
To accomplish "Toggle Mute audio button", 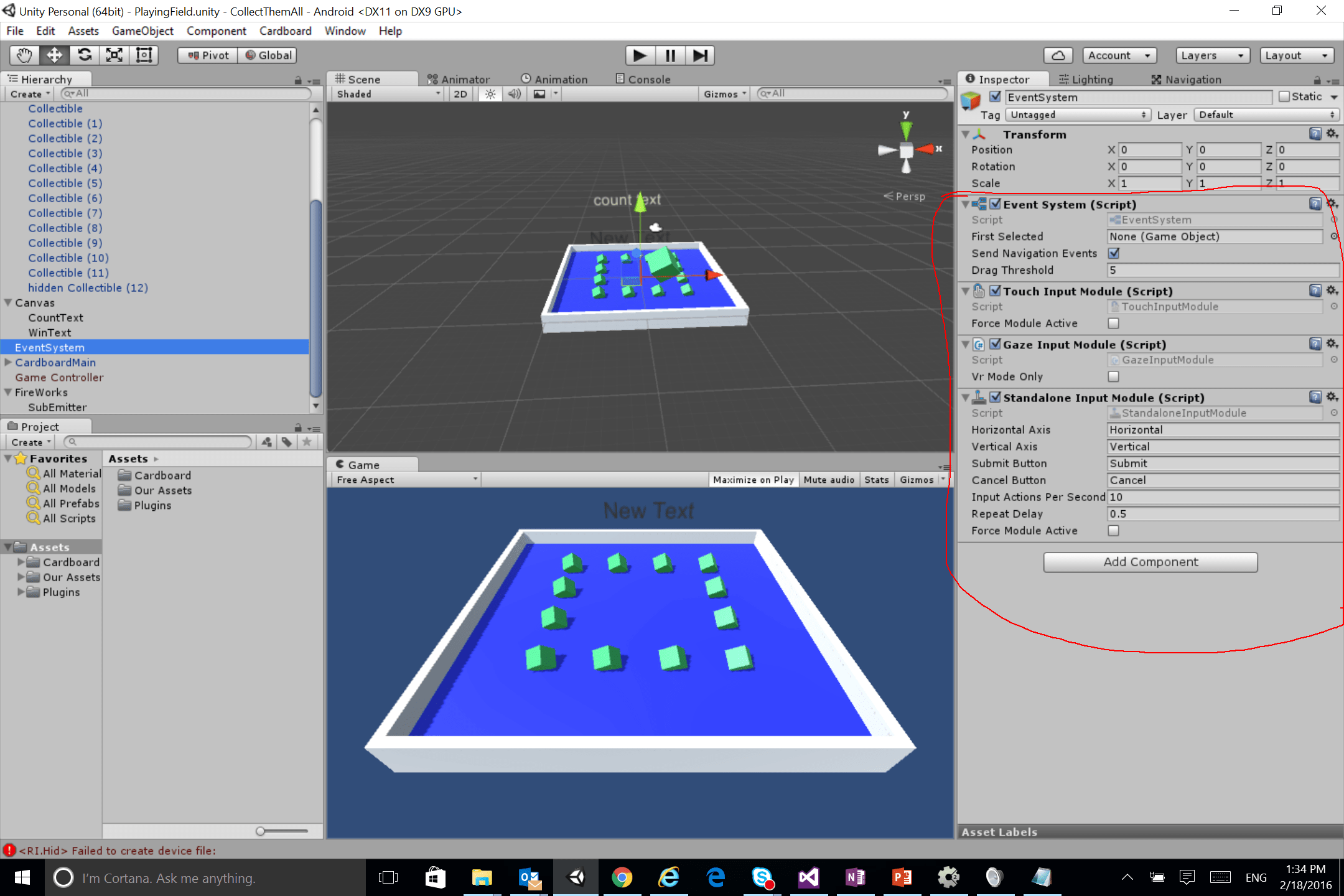I will (x=829, y=480).
